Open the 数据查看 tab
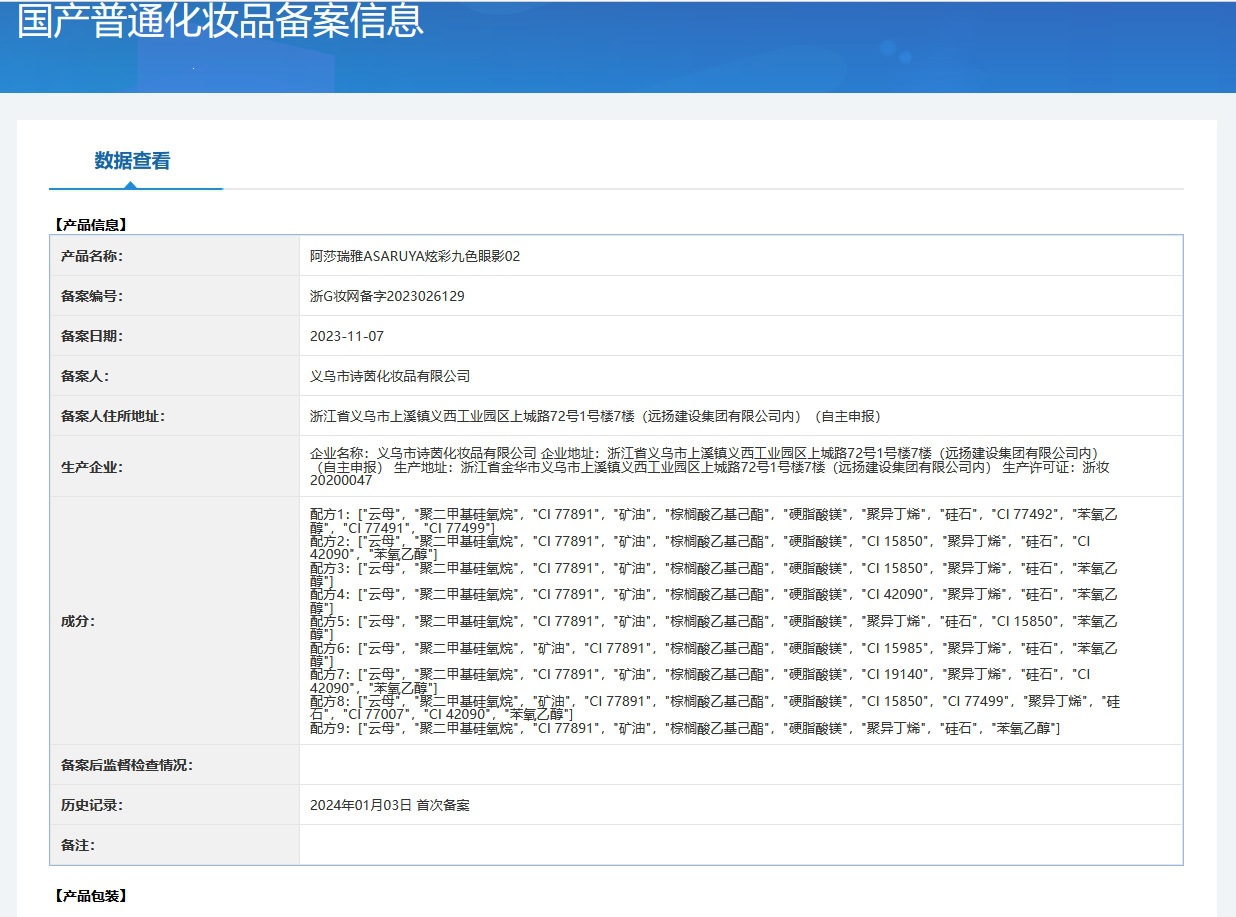This screenshot has height=917, width=1236. click(132, 160)
